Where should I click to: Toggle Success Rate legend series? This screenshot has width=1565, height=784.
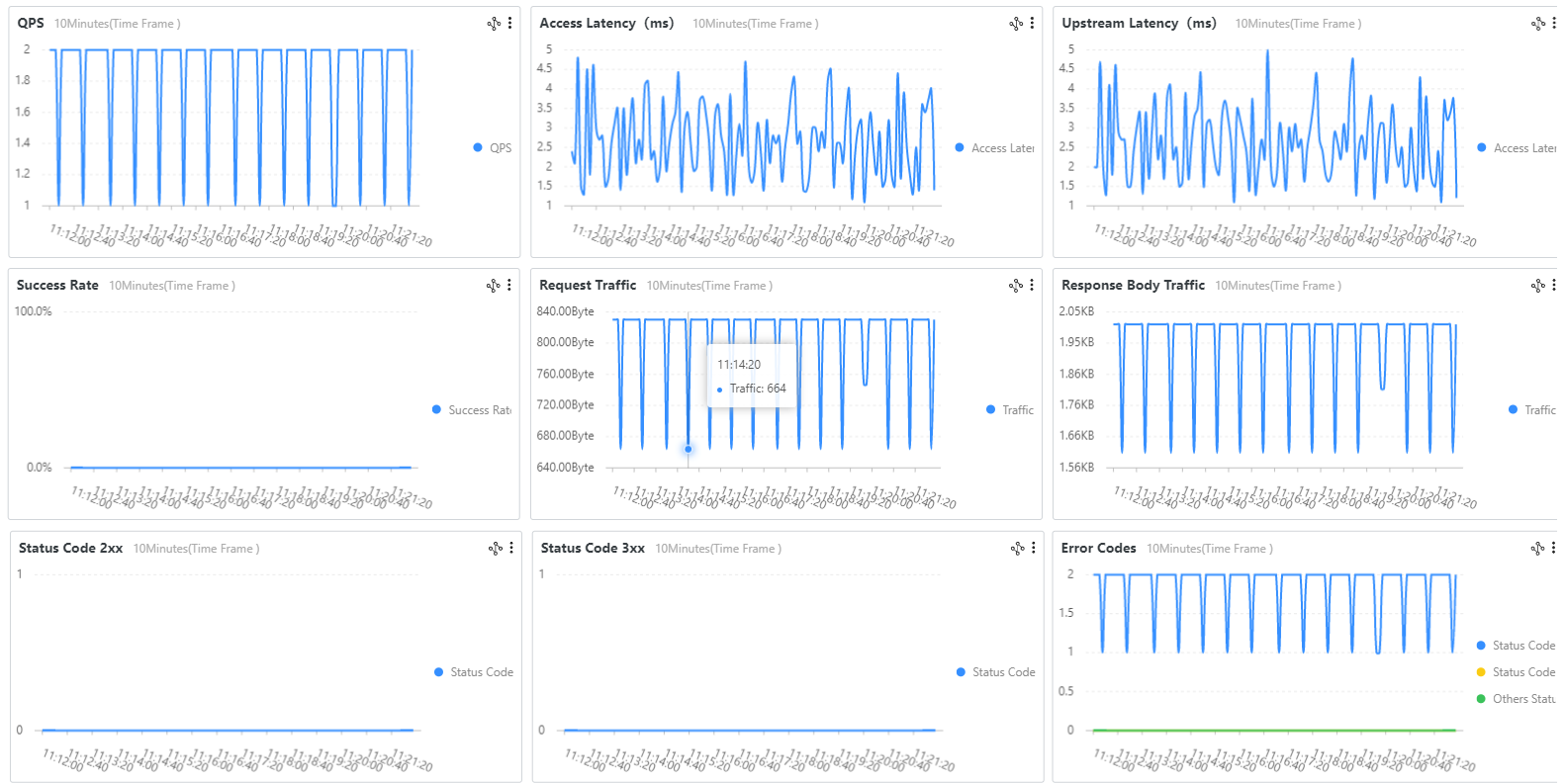472,409
